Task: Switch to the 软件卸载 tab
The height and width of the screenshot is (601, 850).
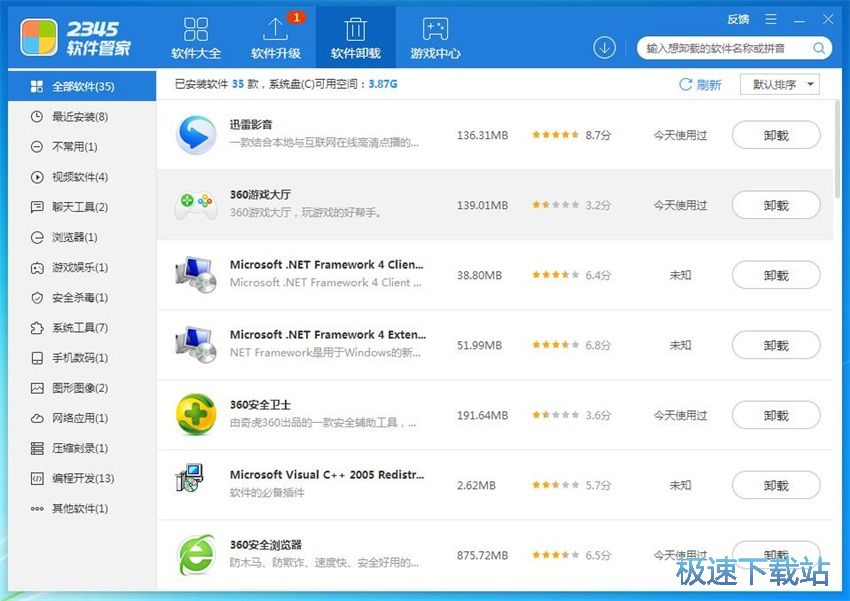Action: (x=356, y=37)
